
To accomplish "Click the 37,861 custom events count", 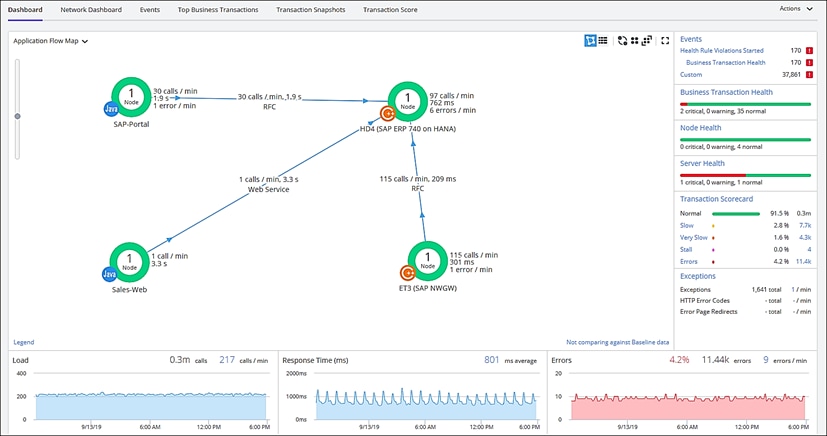I will click(x=791, y=75).
